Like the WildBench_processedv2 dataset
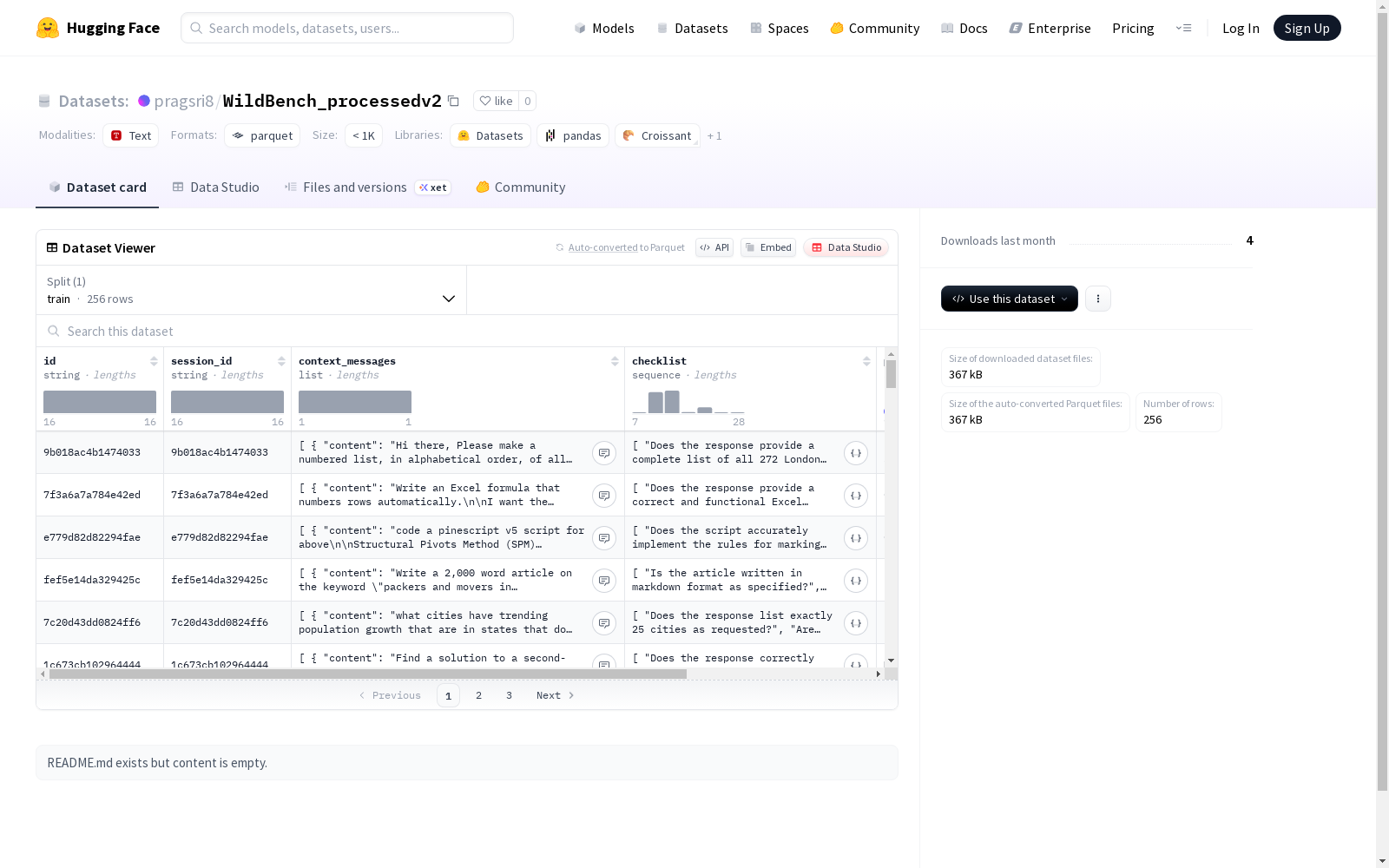Screen dimensions: 1389x868 496,101
